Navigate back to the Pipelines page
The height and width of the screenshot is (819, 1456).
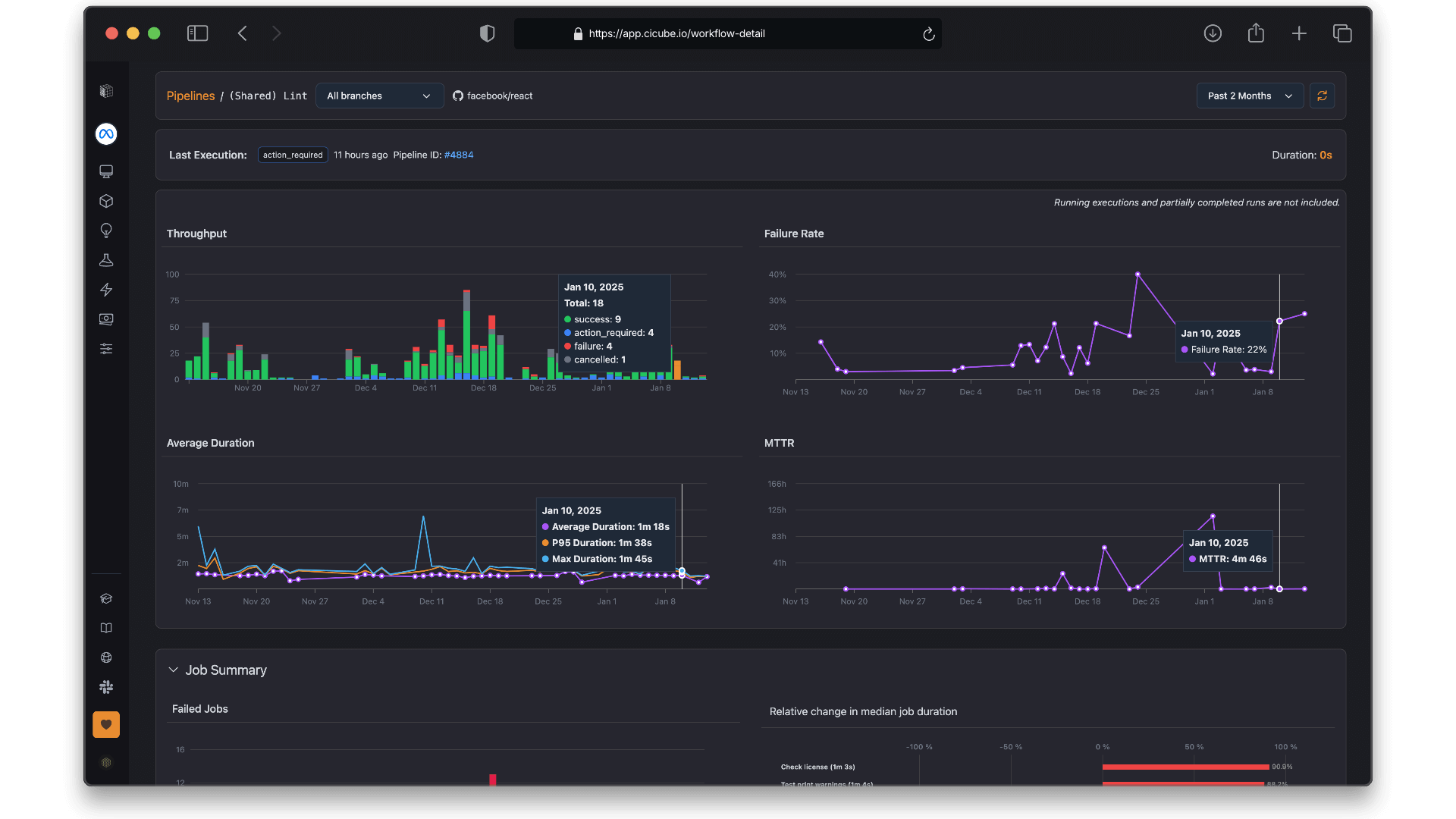click(190, 96)
